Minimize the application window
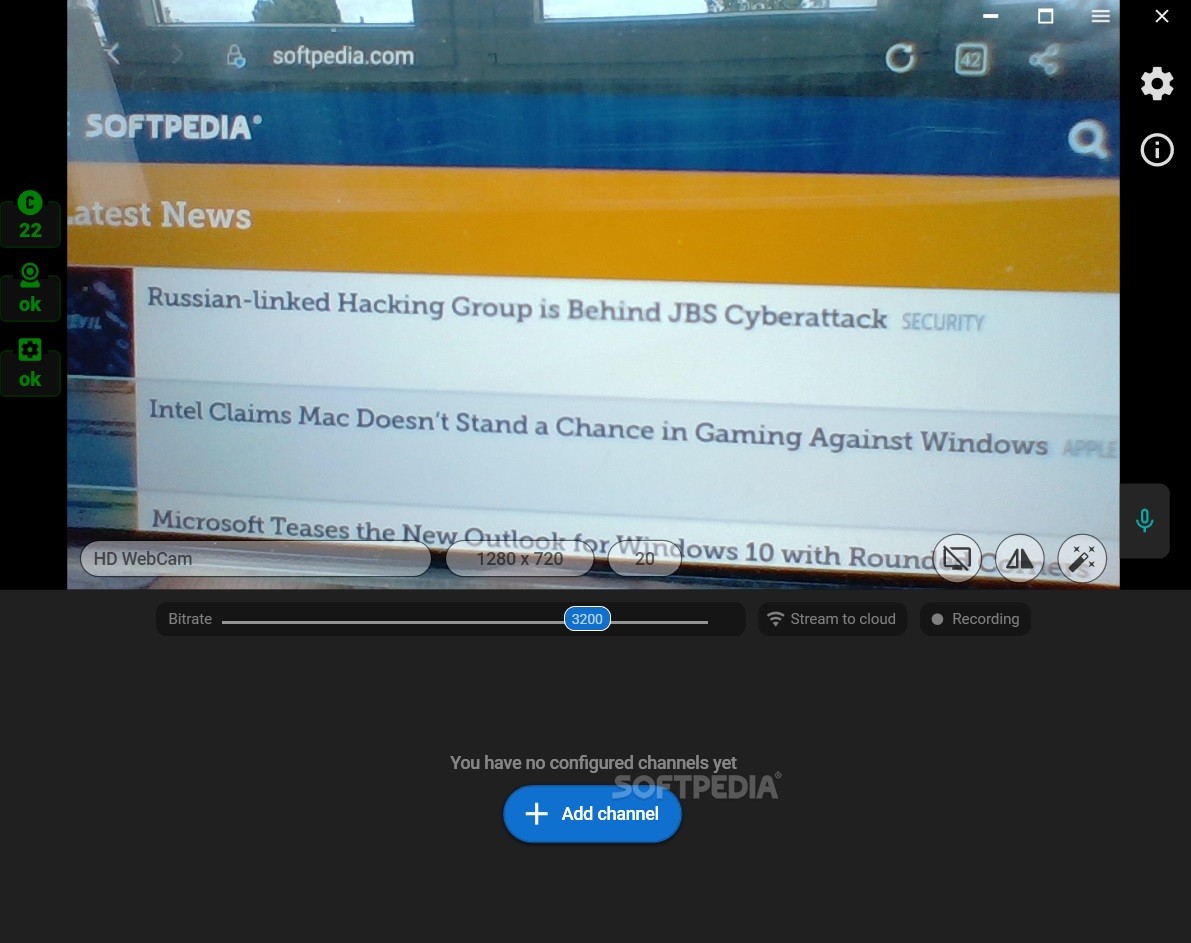This screenshot has height=943, width=1191. 990,16
